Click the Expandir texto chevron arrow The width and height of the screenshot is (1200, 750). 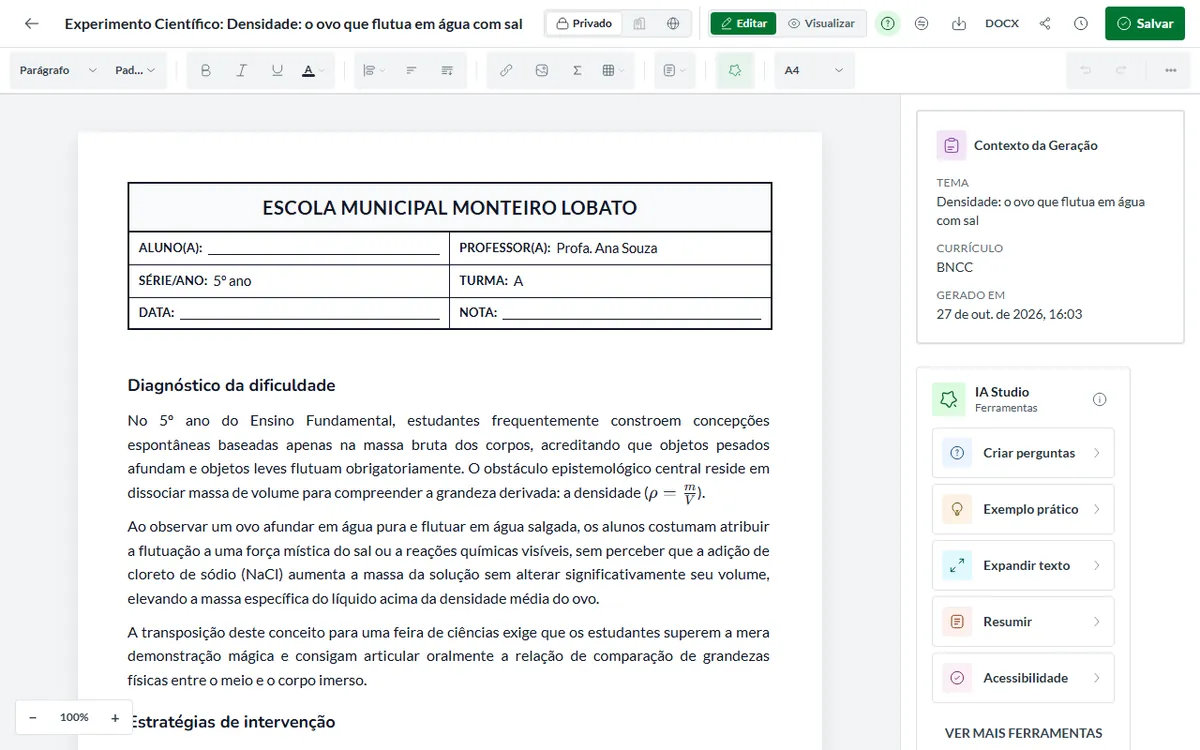pyautogui.click(x=1096, y=565)
